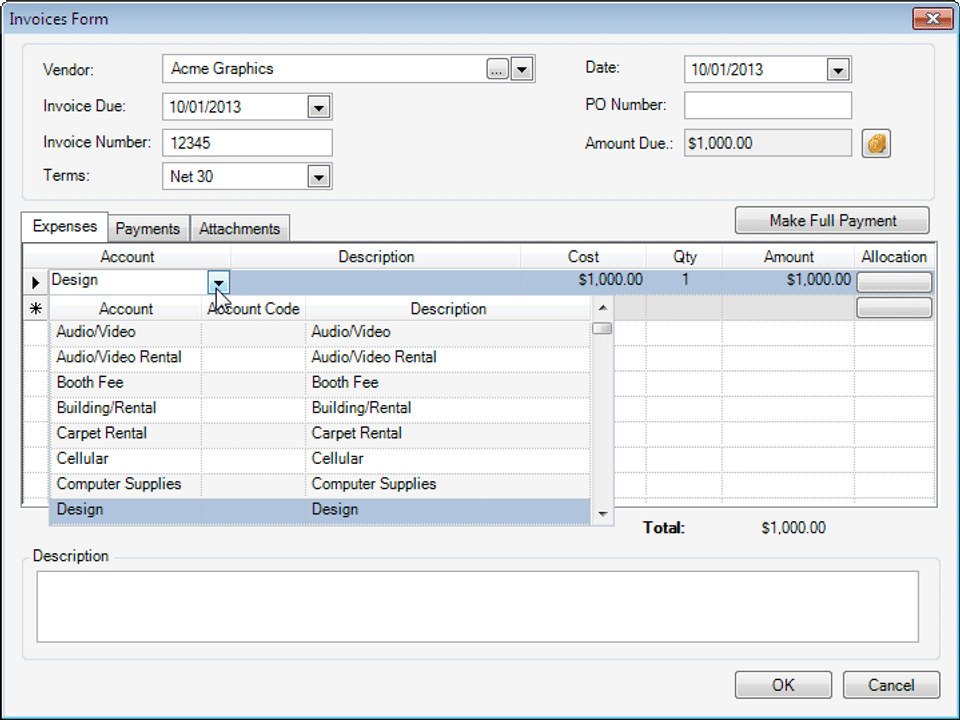The height and width of the screenshot is (720, 960).
Task: Open vendor lookup ellipsis button
Action: pyautogui.click(x=497, y=69)
